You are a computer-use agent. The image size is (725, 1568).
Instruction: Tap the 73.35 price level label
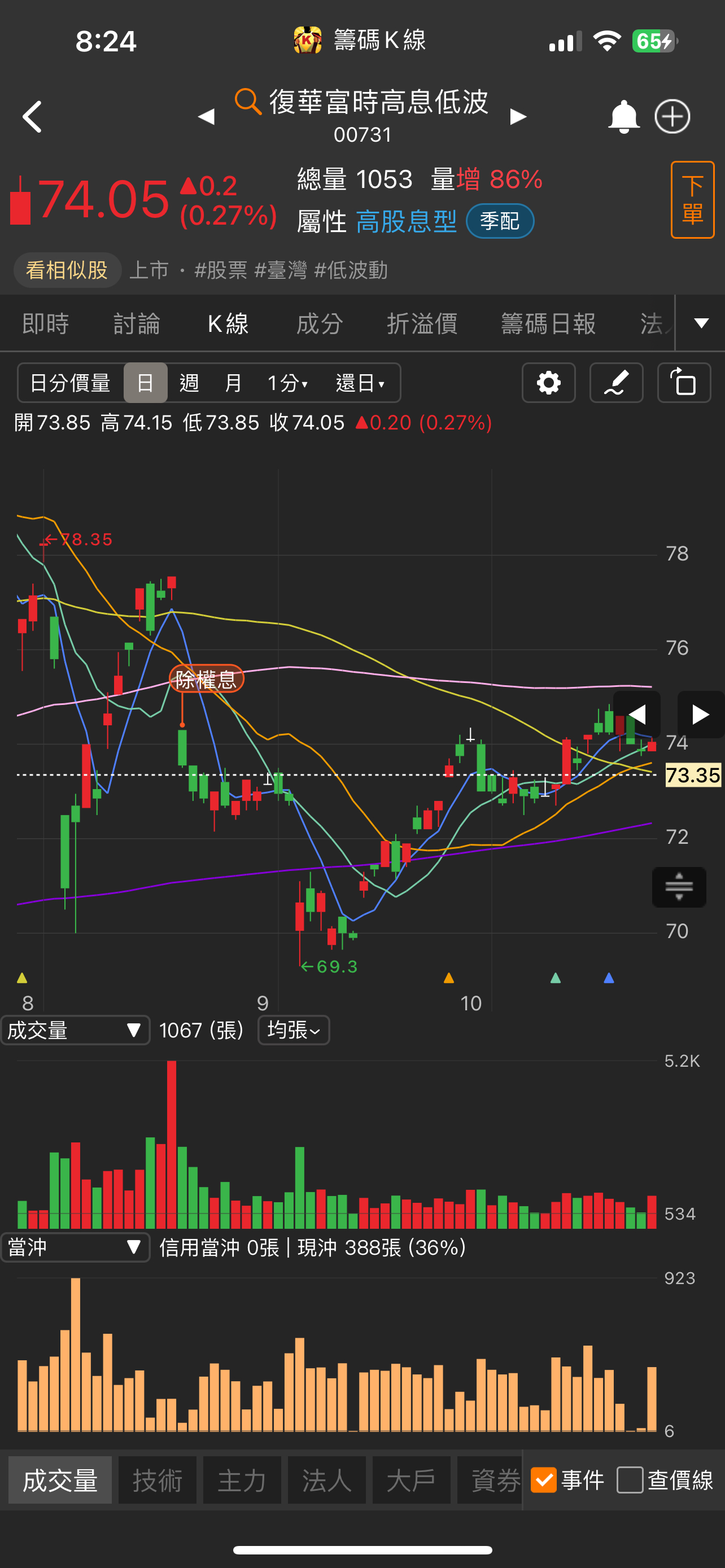693,775
